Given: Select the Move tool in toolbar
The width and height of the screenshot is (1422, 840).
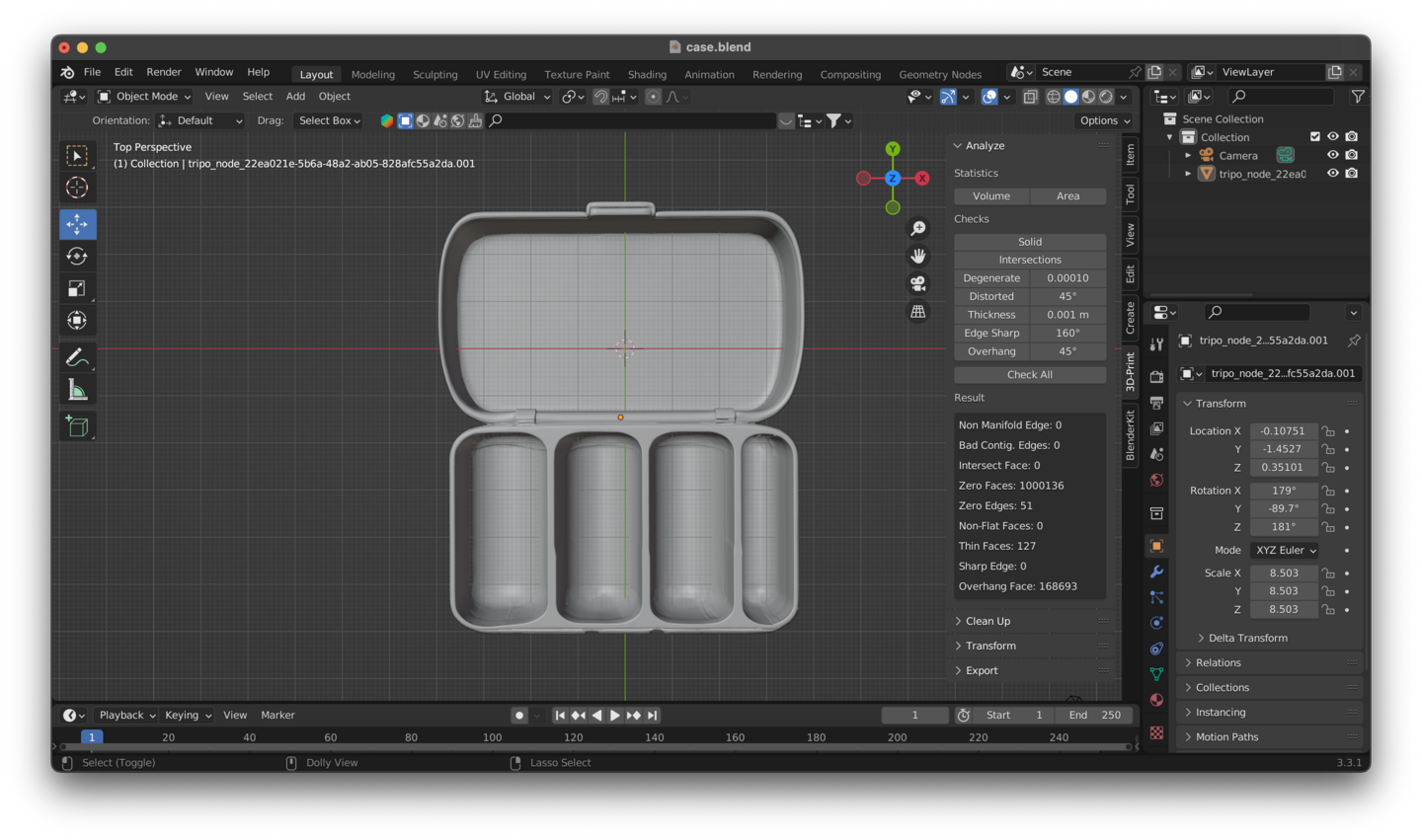Looking at the screenshot, I should click(x=77, y=224).
